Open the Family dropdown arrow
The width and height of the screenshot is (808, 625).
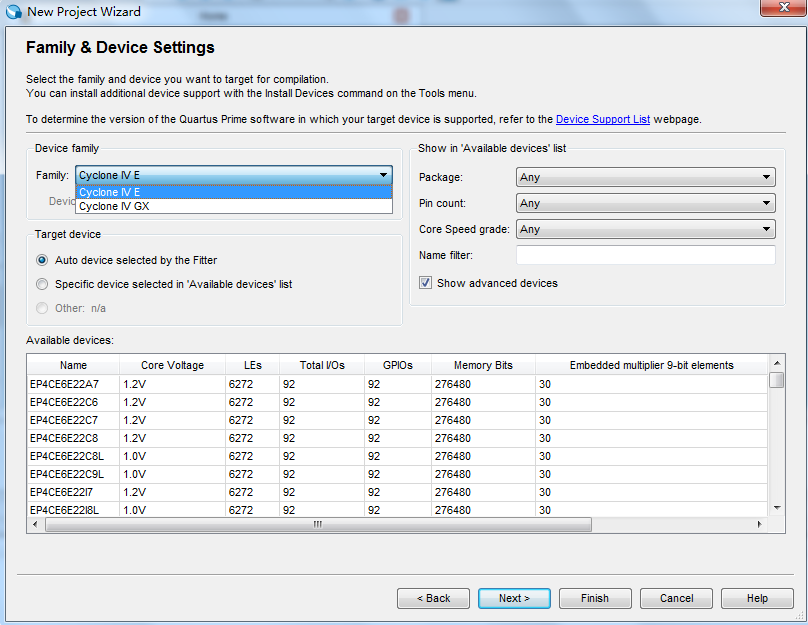[x=384, y=176]
